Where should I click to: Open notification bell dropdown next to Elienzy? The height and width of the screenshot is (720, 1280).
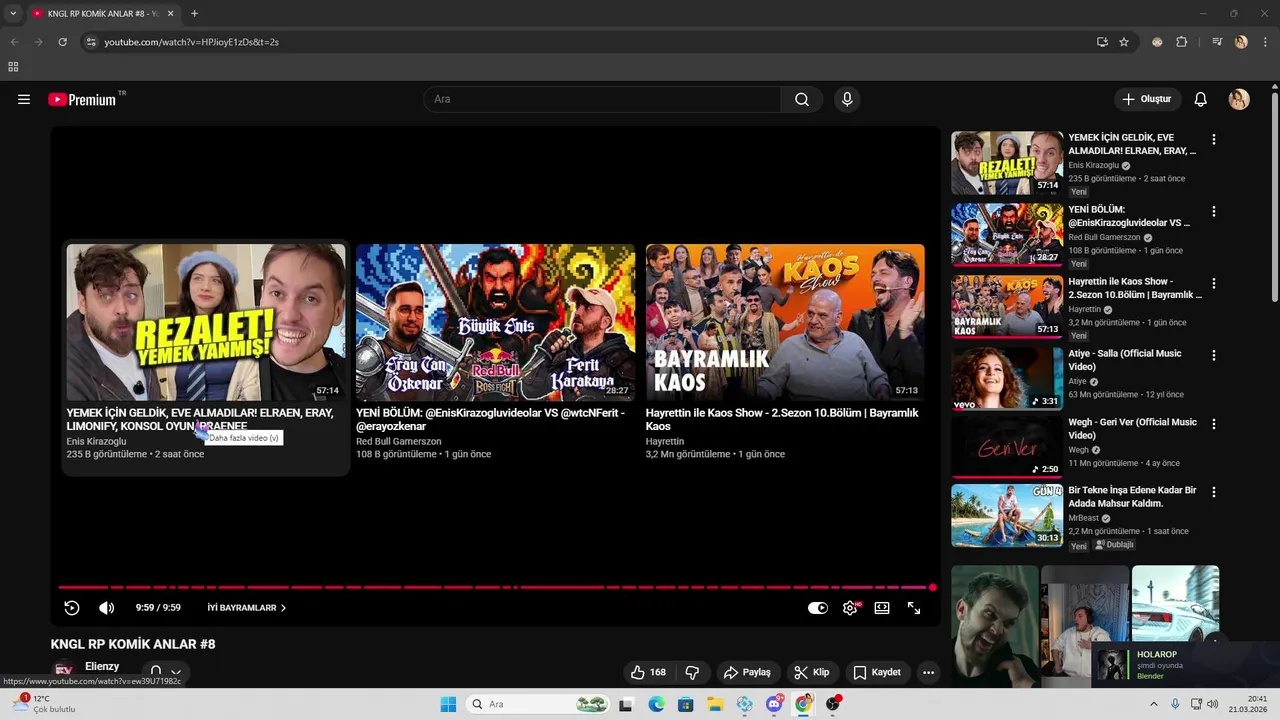165,672
